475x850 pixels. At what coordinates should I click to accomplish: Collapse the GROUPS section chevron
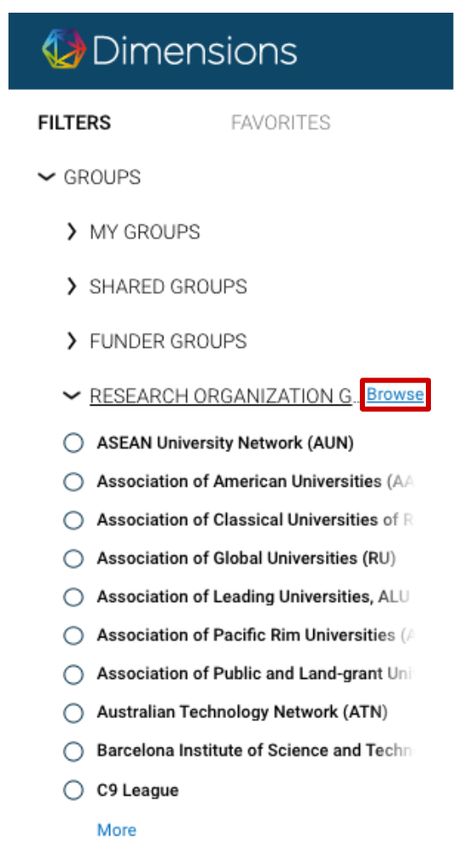click(x=47, y=177)
